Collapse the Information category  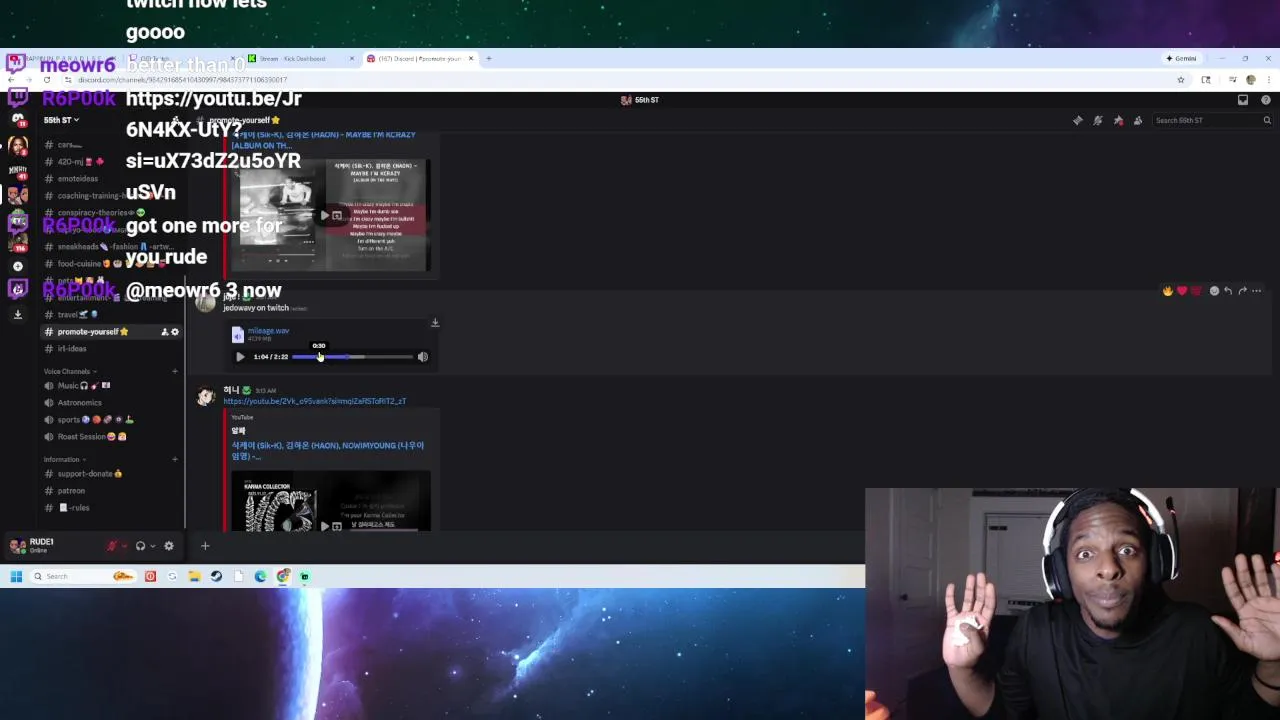click(x=64, y=460)
